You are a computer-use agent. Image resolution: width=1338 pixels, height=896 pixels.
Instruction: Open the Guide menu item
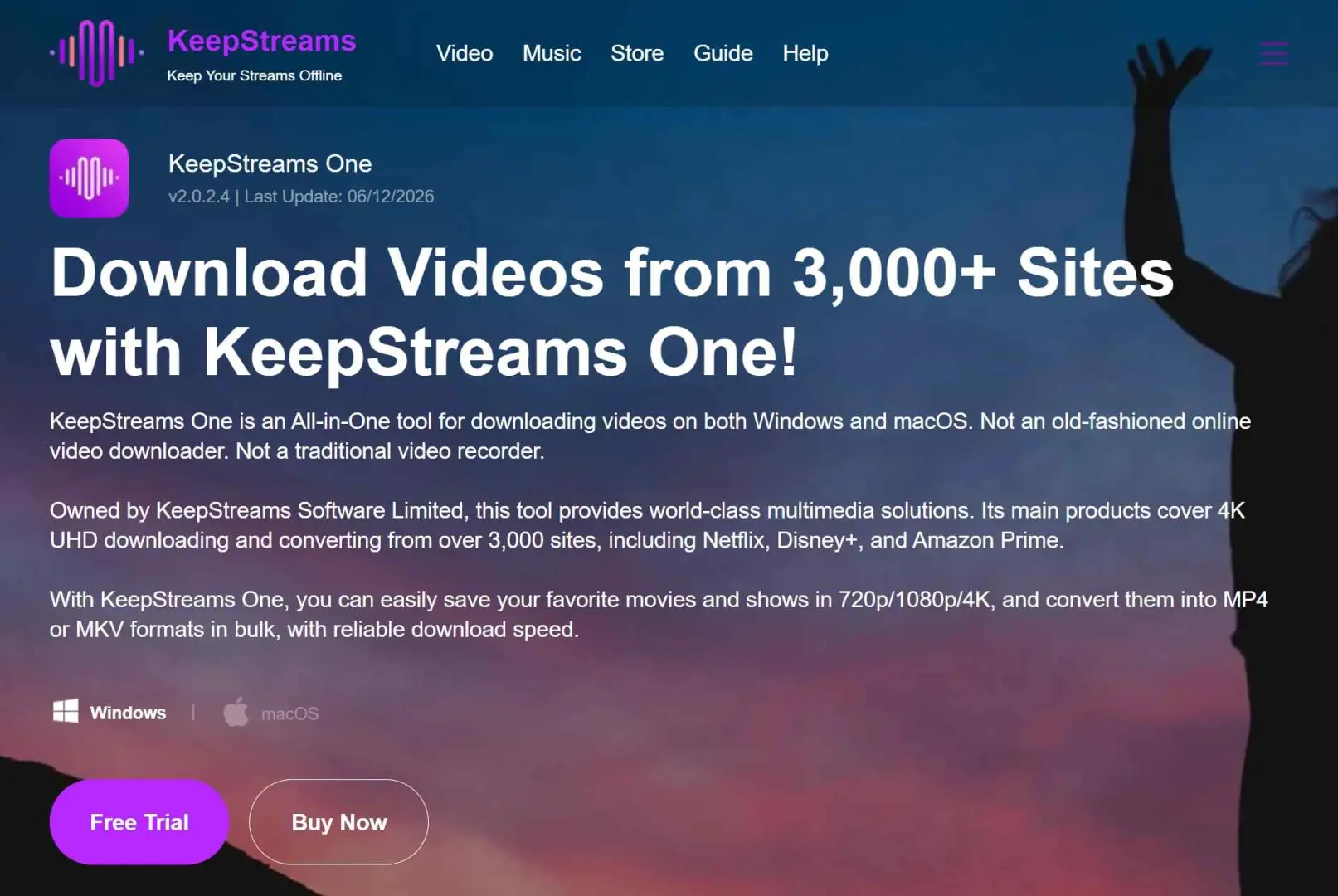tap(723, 53)
